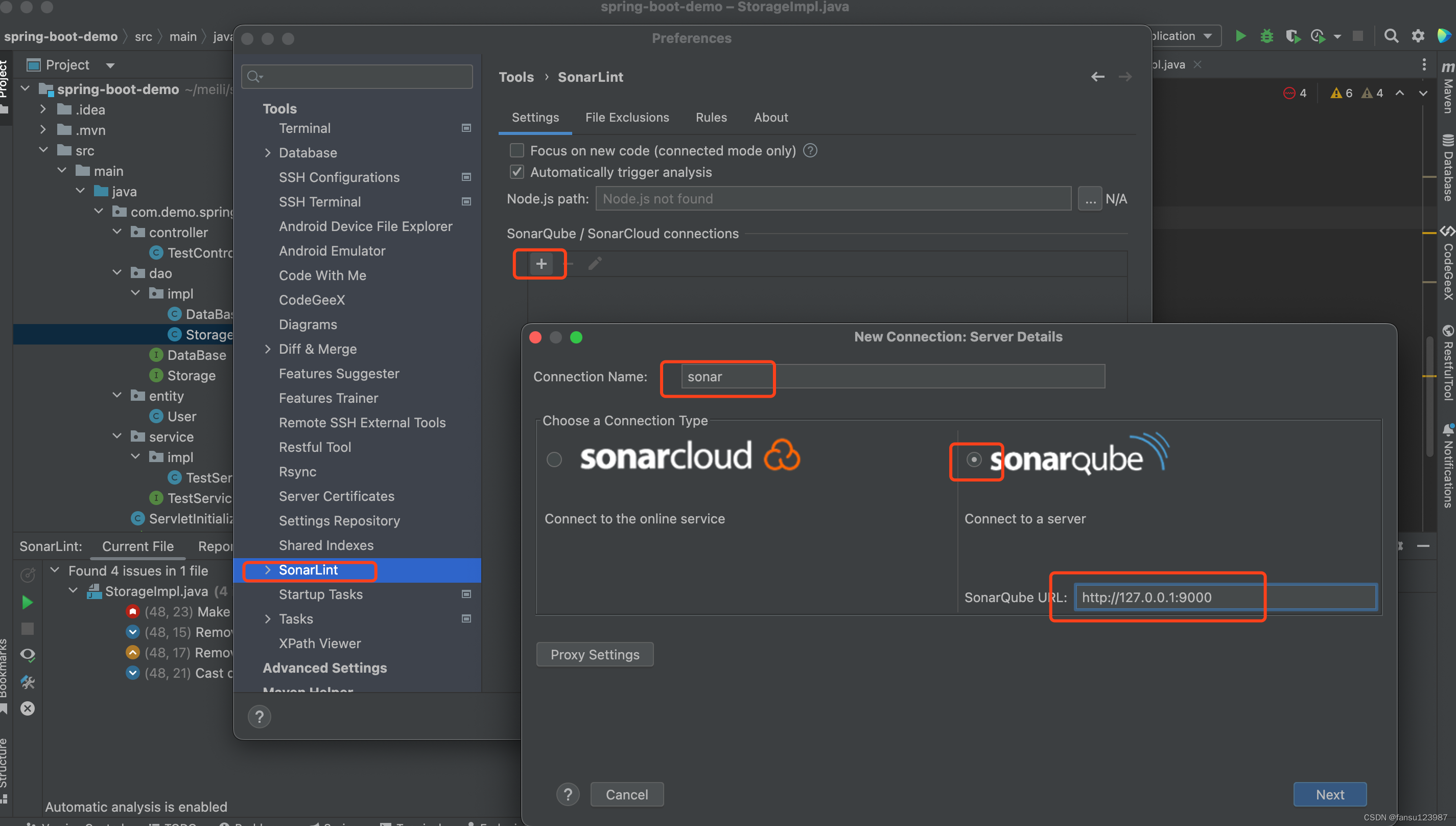1456x826 pixels.
Task: Click the Node.js path browse ellipsis button
Action: [x=1090, y=198]
